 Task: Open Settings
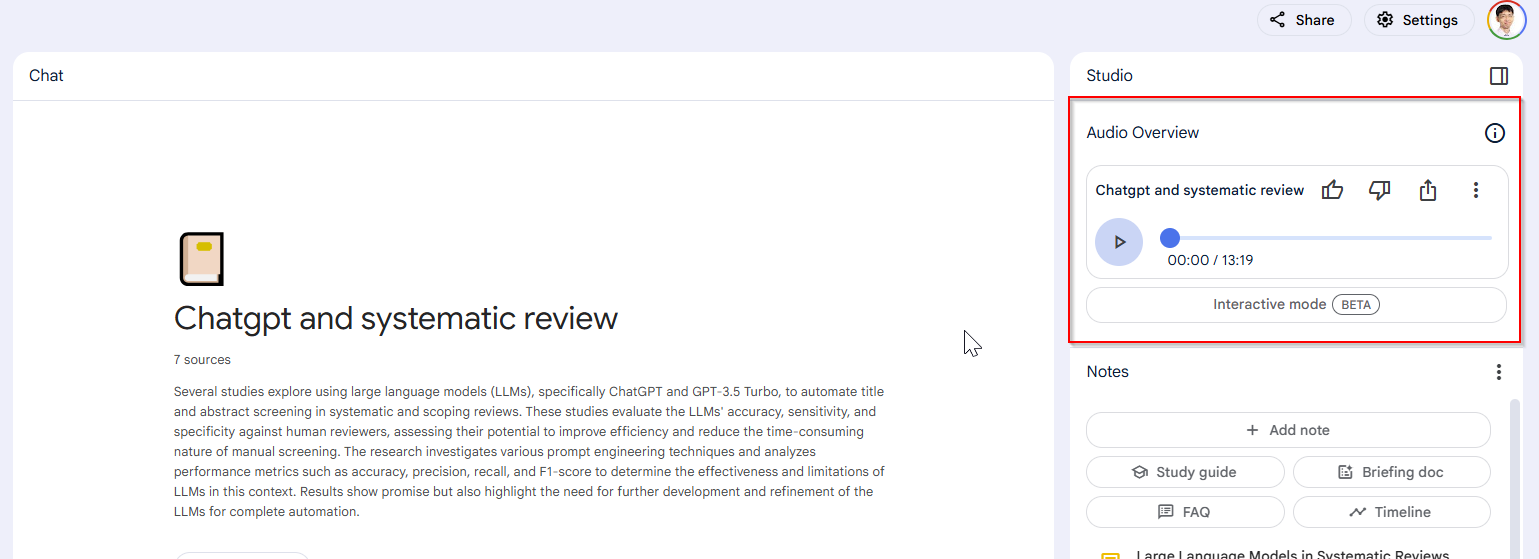[x=1417, y=20]
